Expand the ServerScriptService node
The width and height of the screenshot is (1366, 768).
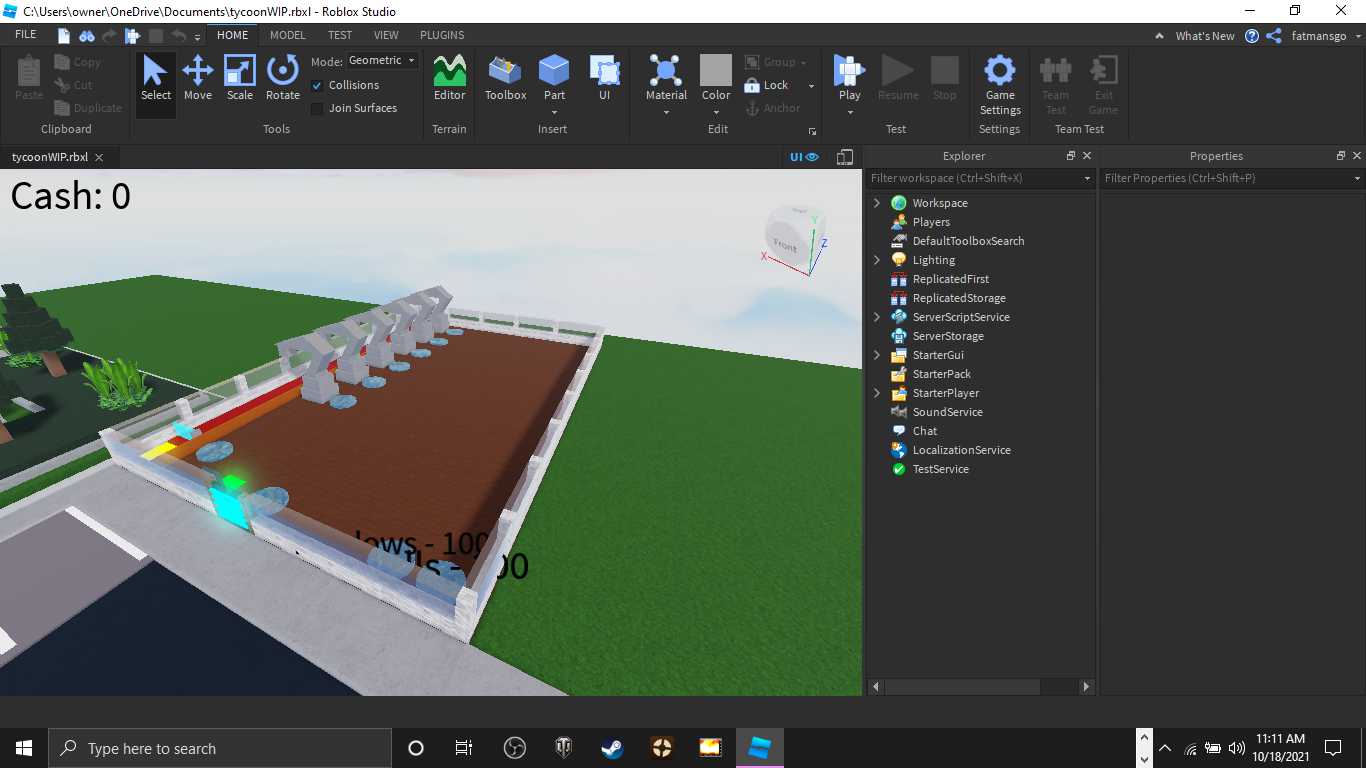(877, 317)
